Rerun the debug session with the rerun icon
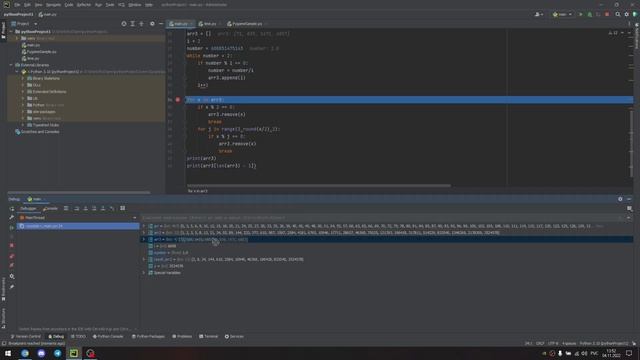The width and height of the screenshot is (640, 360). 12,209
